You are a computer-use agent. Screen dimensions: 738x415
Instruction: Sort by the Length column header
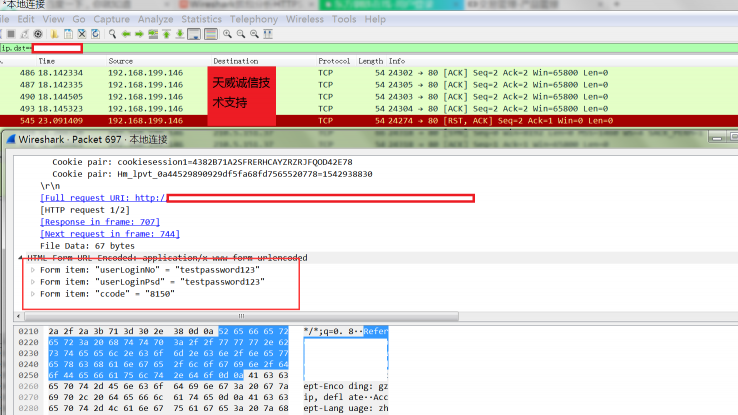(x=370, y=61)
